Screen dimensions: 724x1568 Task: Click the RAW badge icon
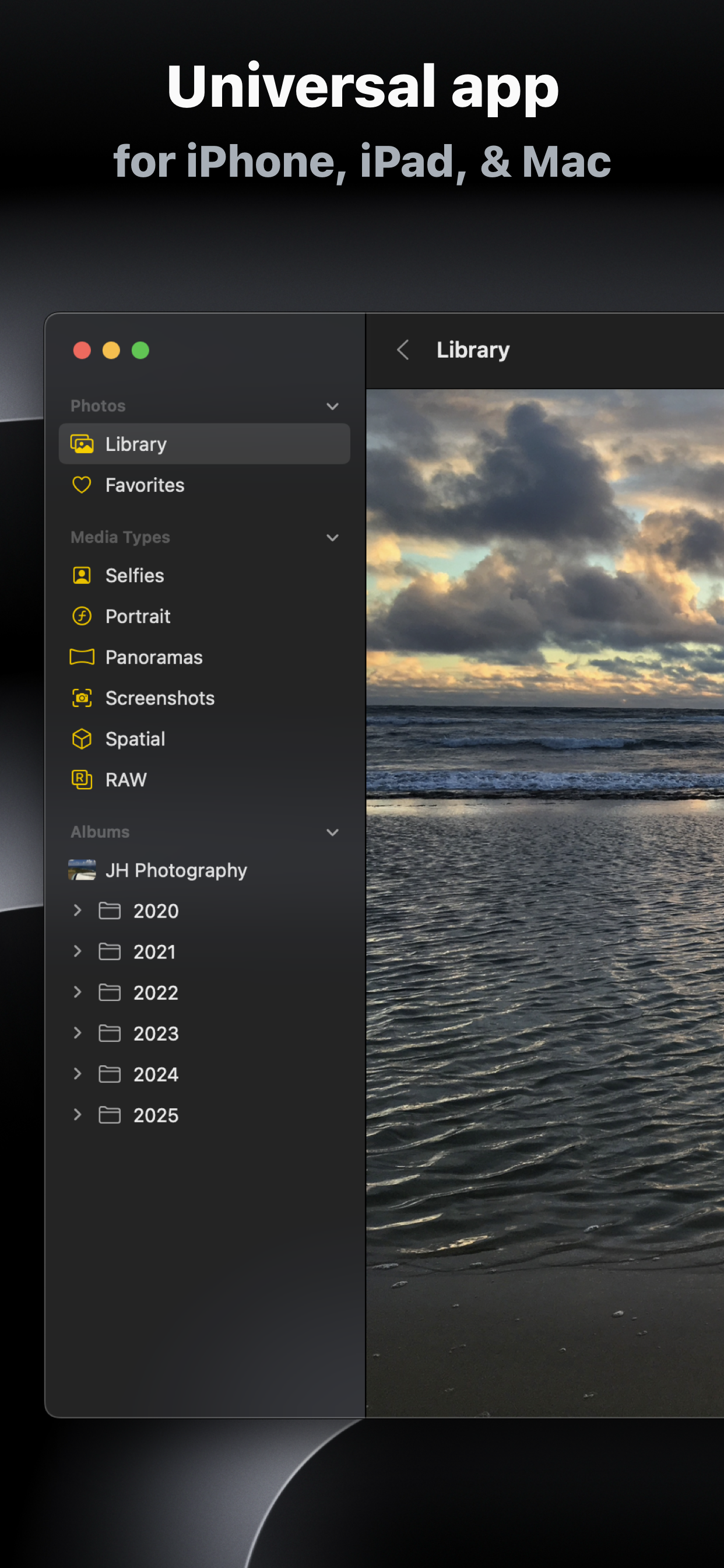click(x=82, y=779)
